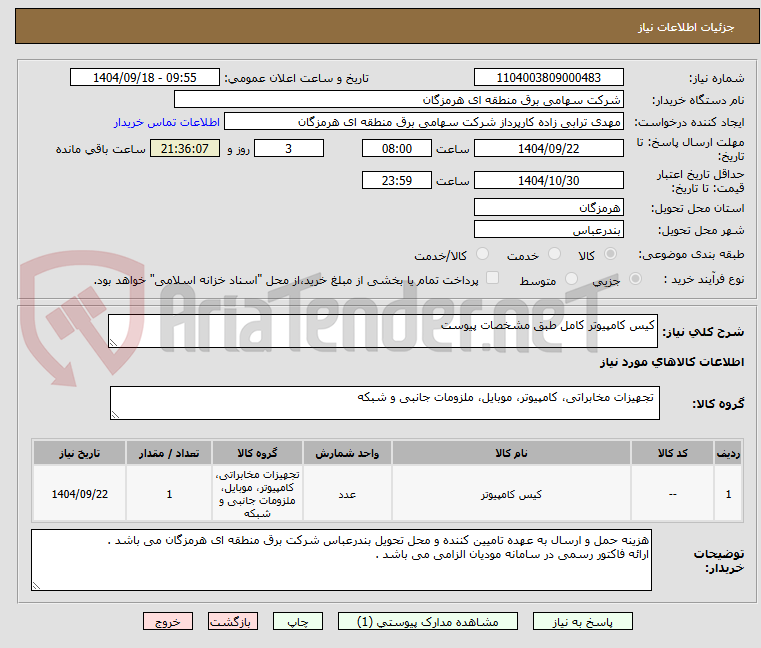
Task: Click the 'گروه کالا' column header
Action: 257,453
